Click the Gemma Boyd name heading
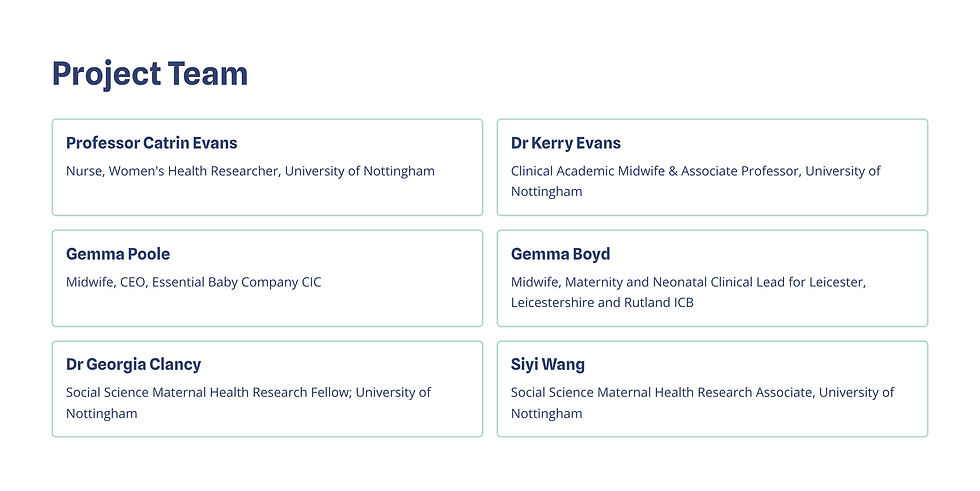The width and height of the screenshot is (980, 491). [560, 254]
